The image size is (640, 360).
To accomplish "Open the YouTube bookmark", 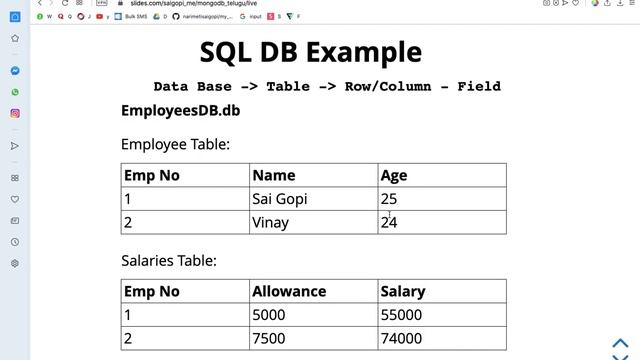I will coord(102,17).
